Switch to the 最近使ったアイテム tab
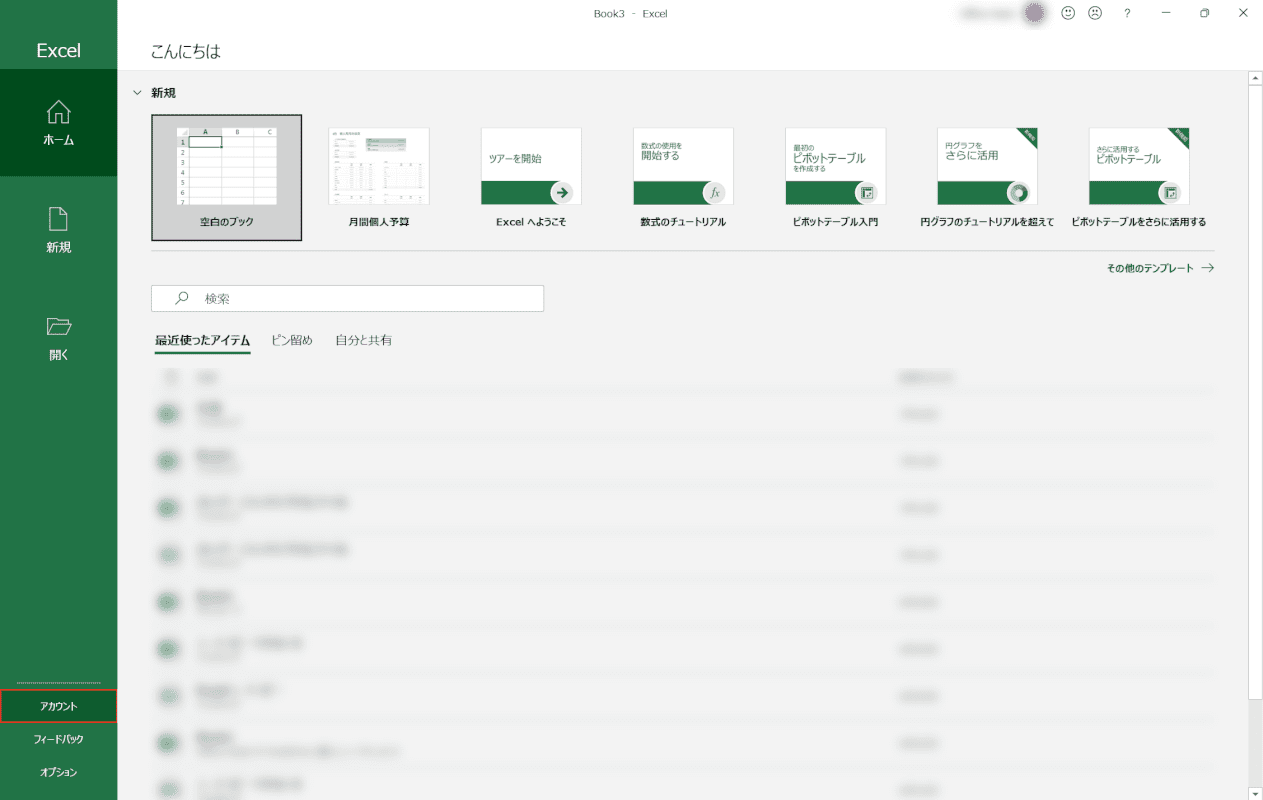This screenshot has height=800, width=1263. [x=202, y=341]
